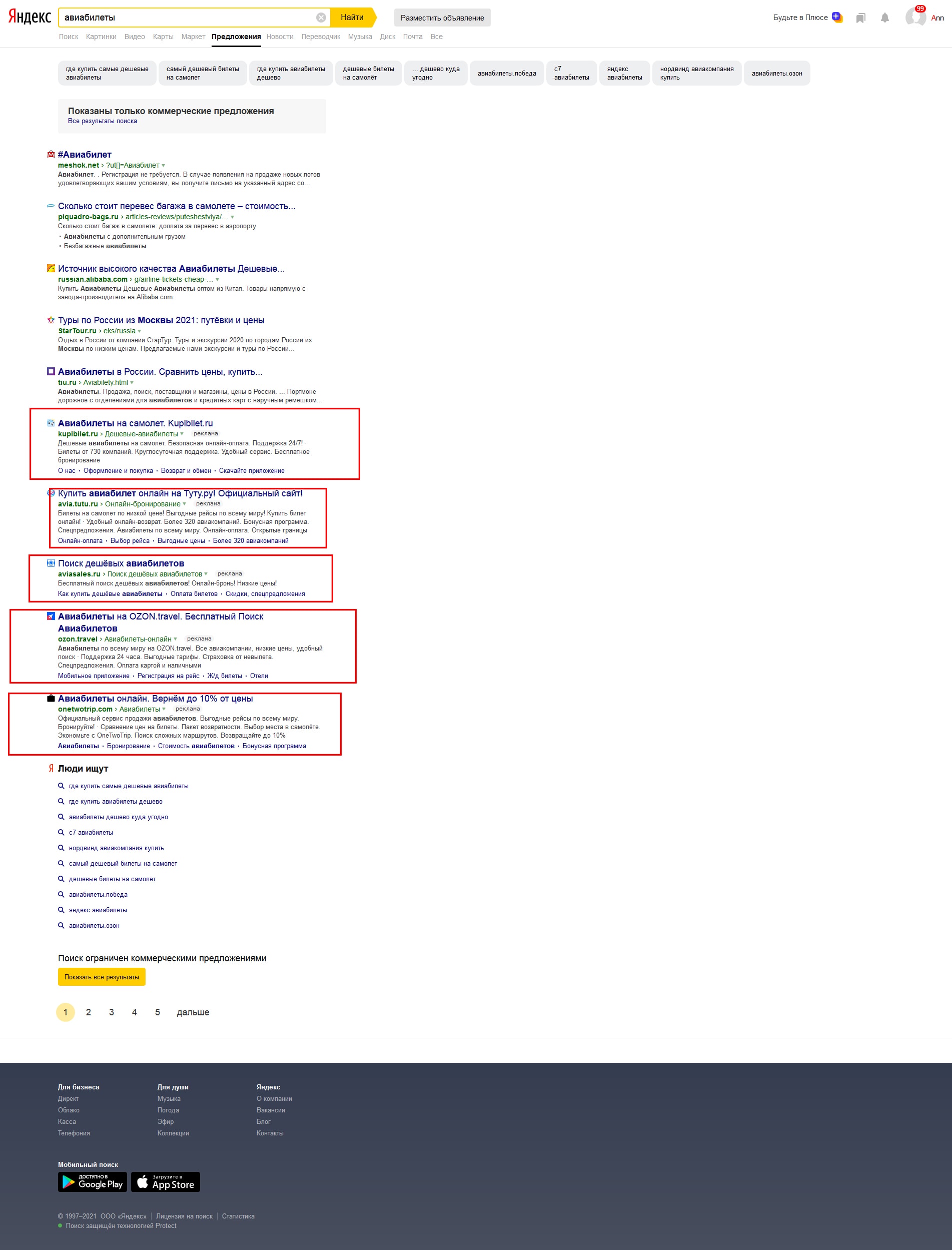Expand the avia.tutu.ru result arrow
Viewport: 952px width, 1250px height.
point(184,504)
